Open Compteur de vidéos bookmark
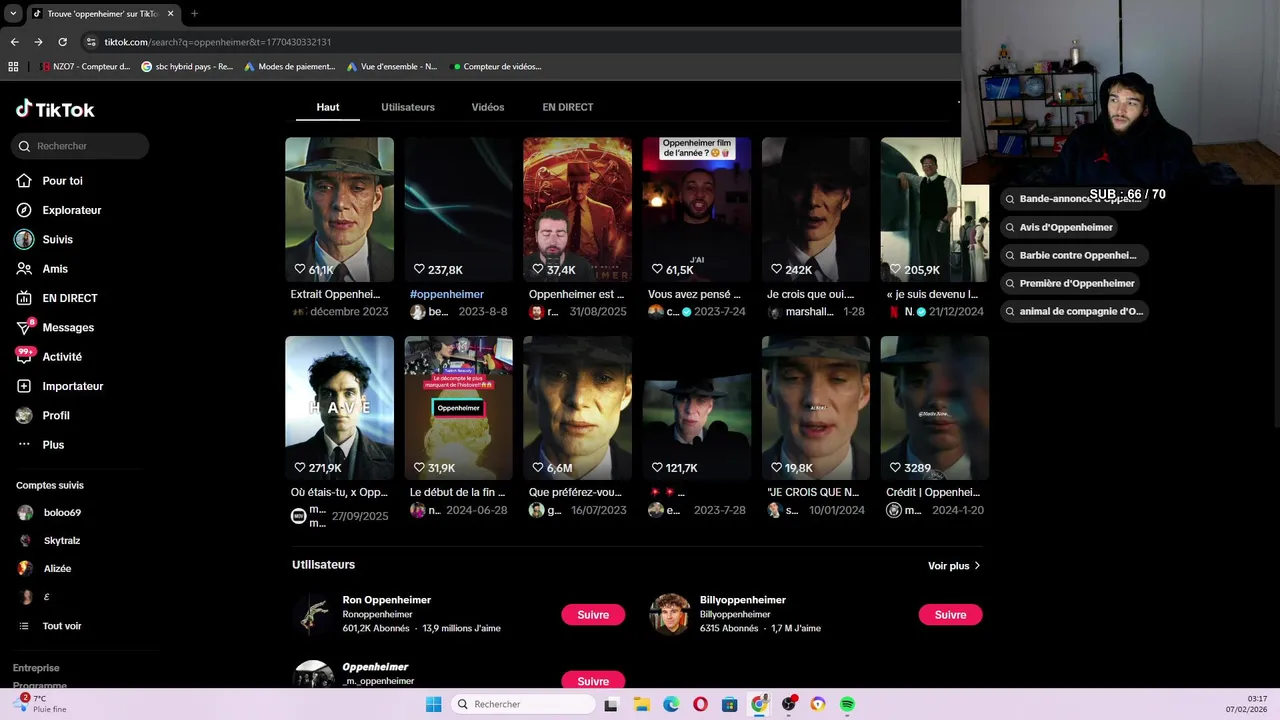1280x720 pixels. 497,67
